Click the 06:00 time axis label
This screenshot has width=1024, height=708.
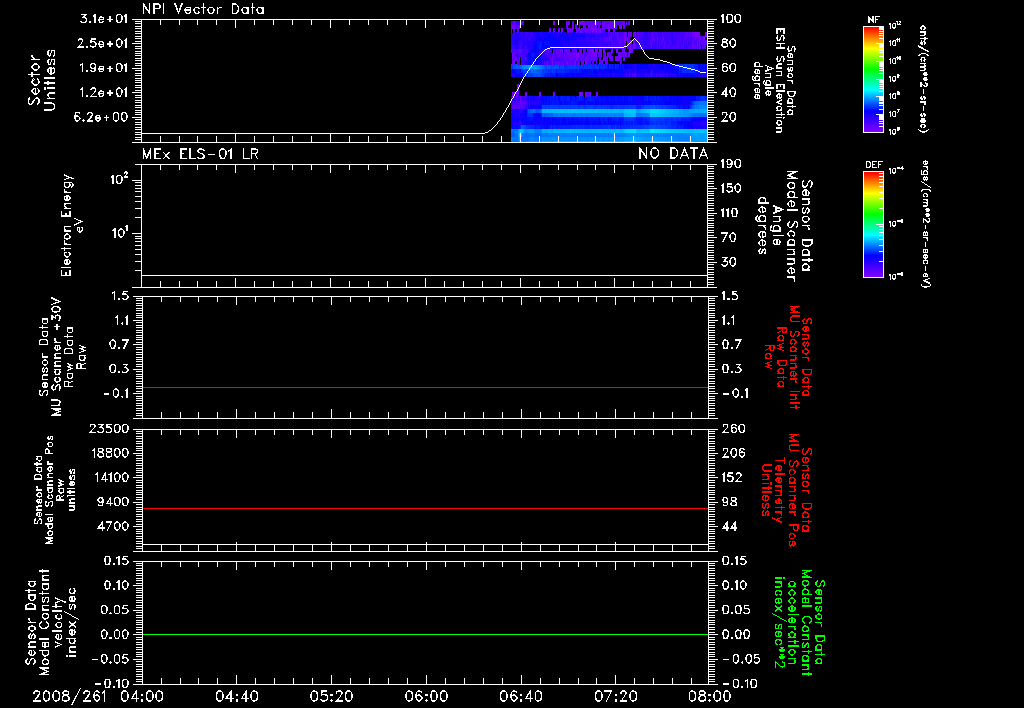point(426,696)
